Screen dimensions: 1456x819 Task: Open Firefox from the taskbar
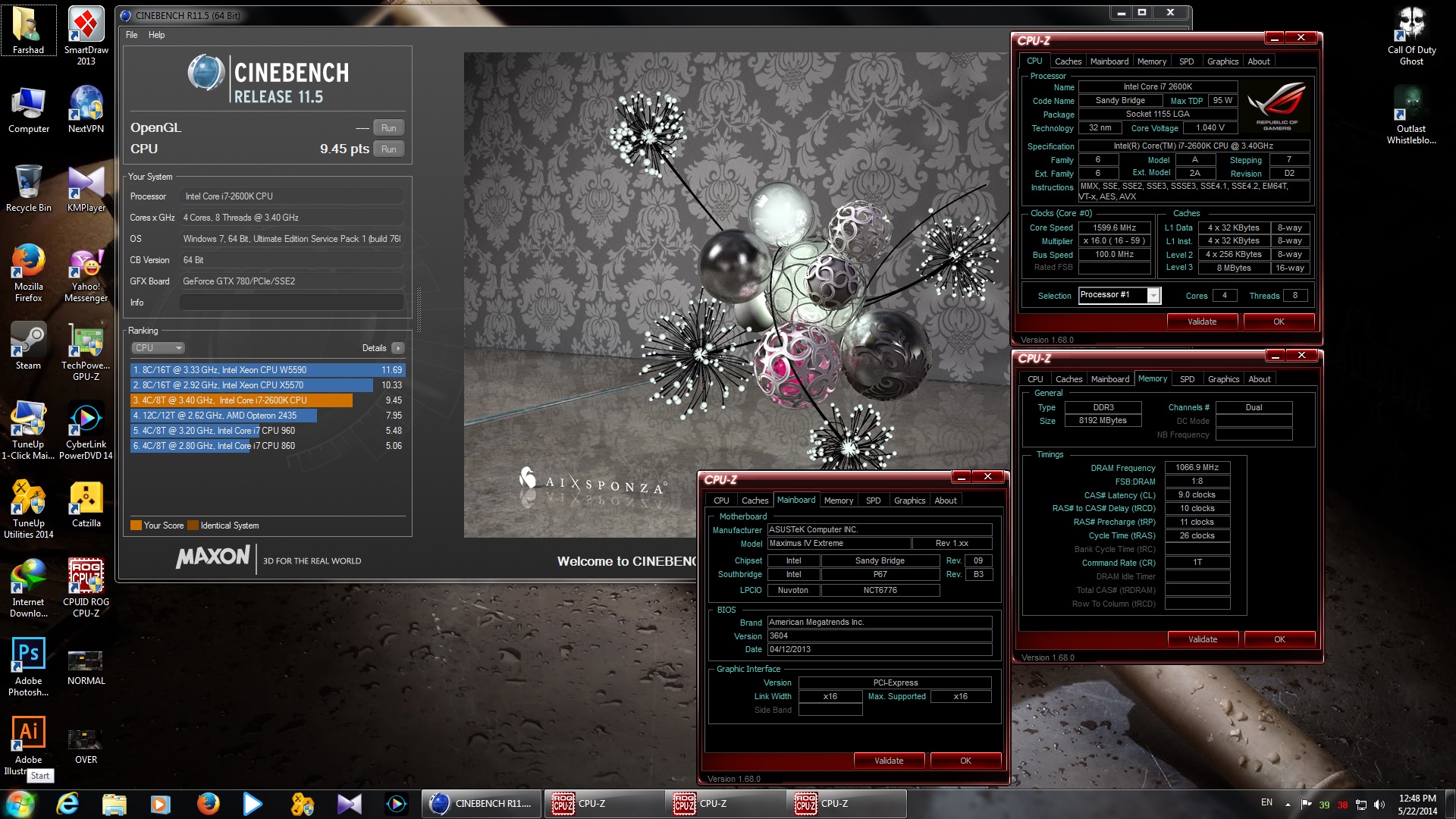click(x=207, y=804)
